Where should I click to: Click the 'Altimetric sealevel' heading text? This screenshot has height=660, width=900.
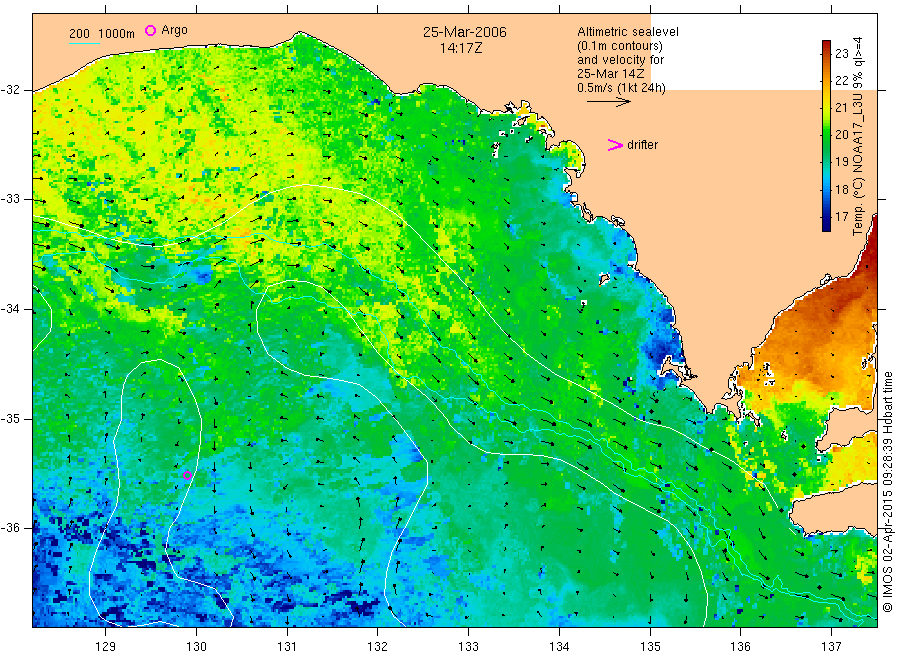click(628, 32)
